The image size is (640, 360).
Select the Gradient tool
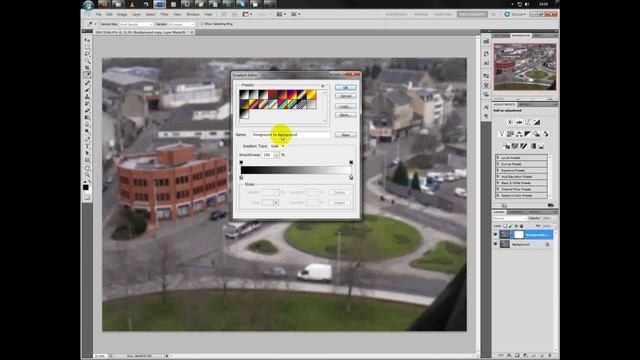(x=87, y=118)
